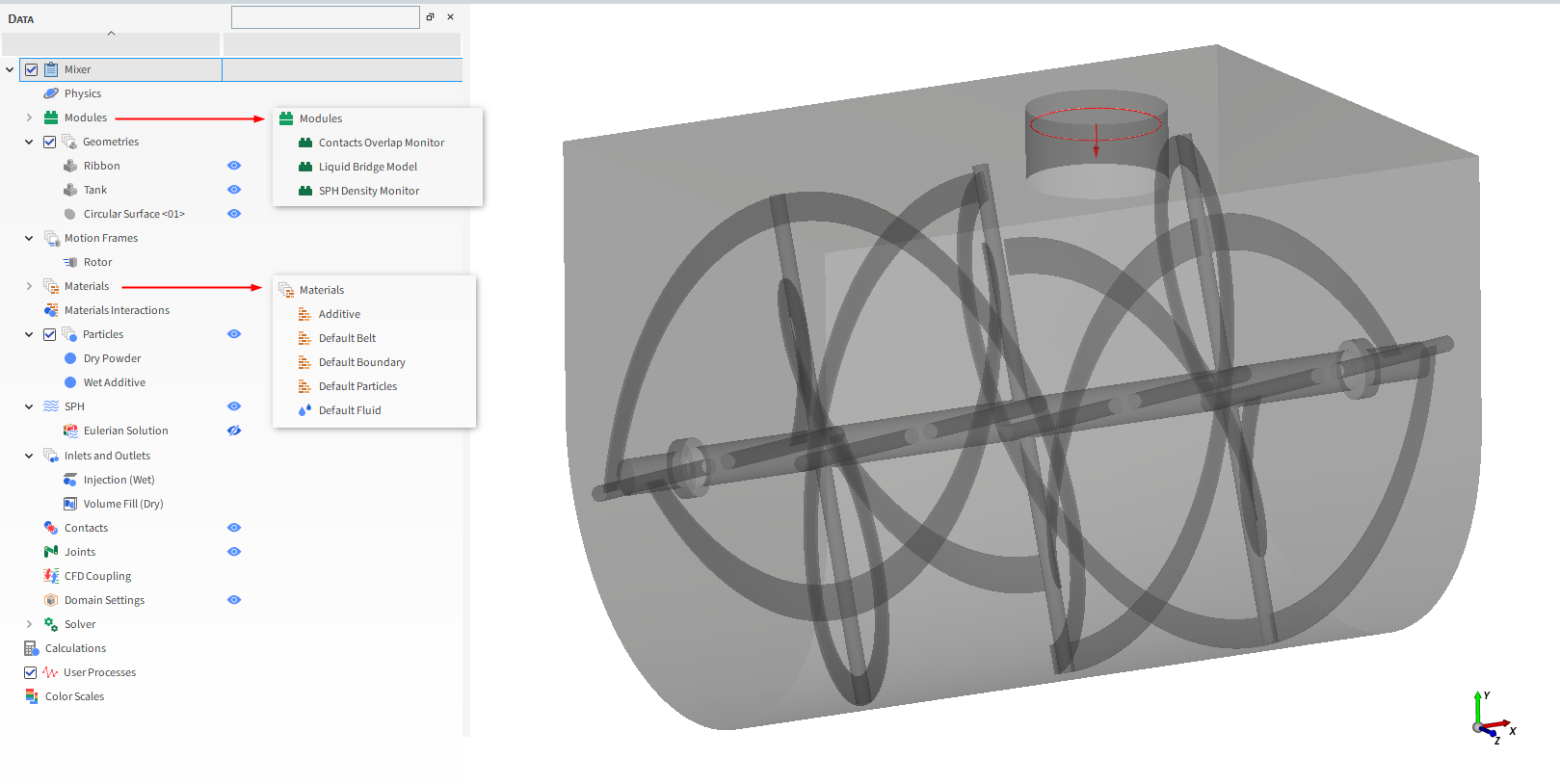Screen dimensions: 1560x784
Task: Click the Materials Interactions icon
Action: point(51,310)
